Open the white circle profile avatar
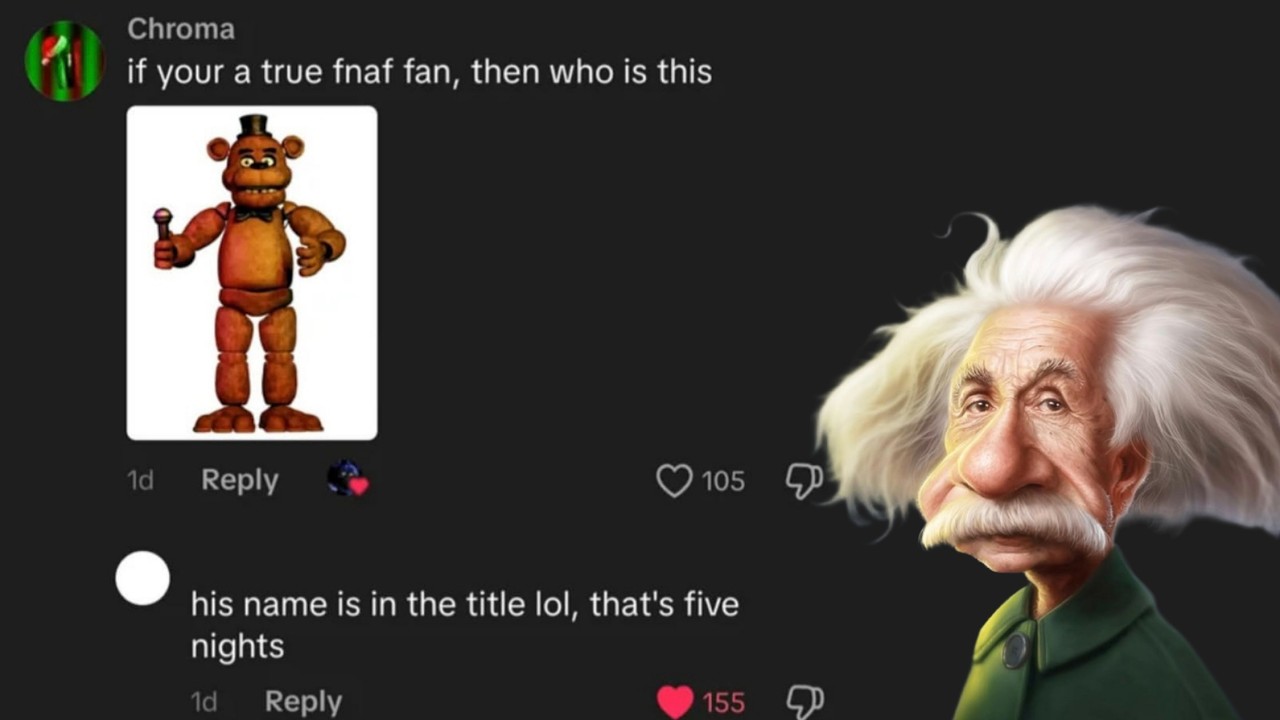Image resolution: width=1280 pixels, height=720 pixels. point(143,578)
